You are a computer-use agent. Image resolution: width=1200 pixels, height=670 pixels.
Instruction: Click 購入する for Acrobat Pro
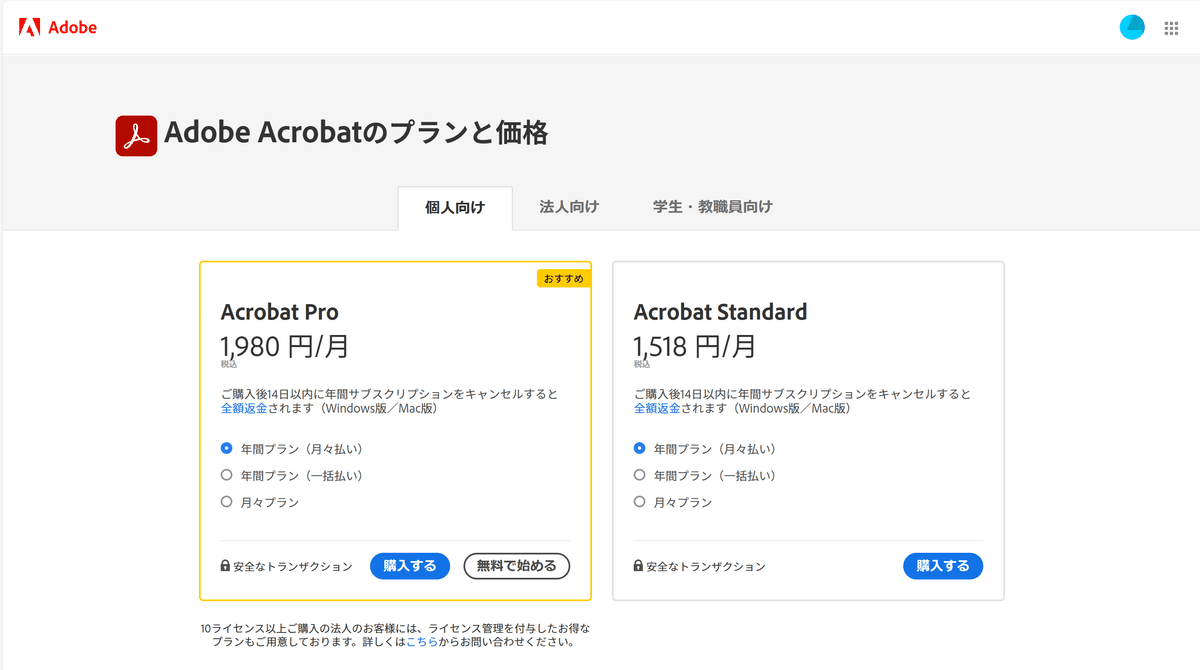click(410, 566)
